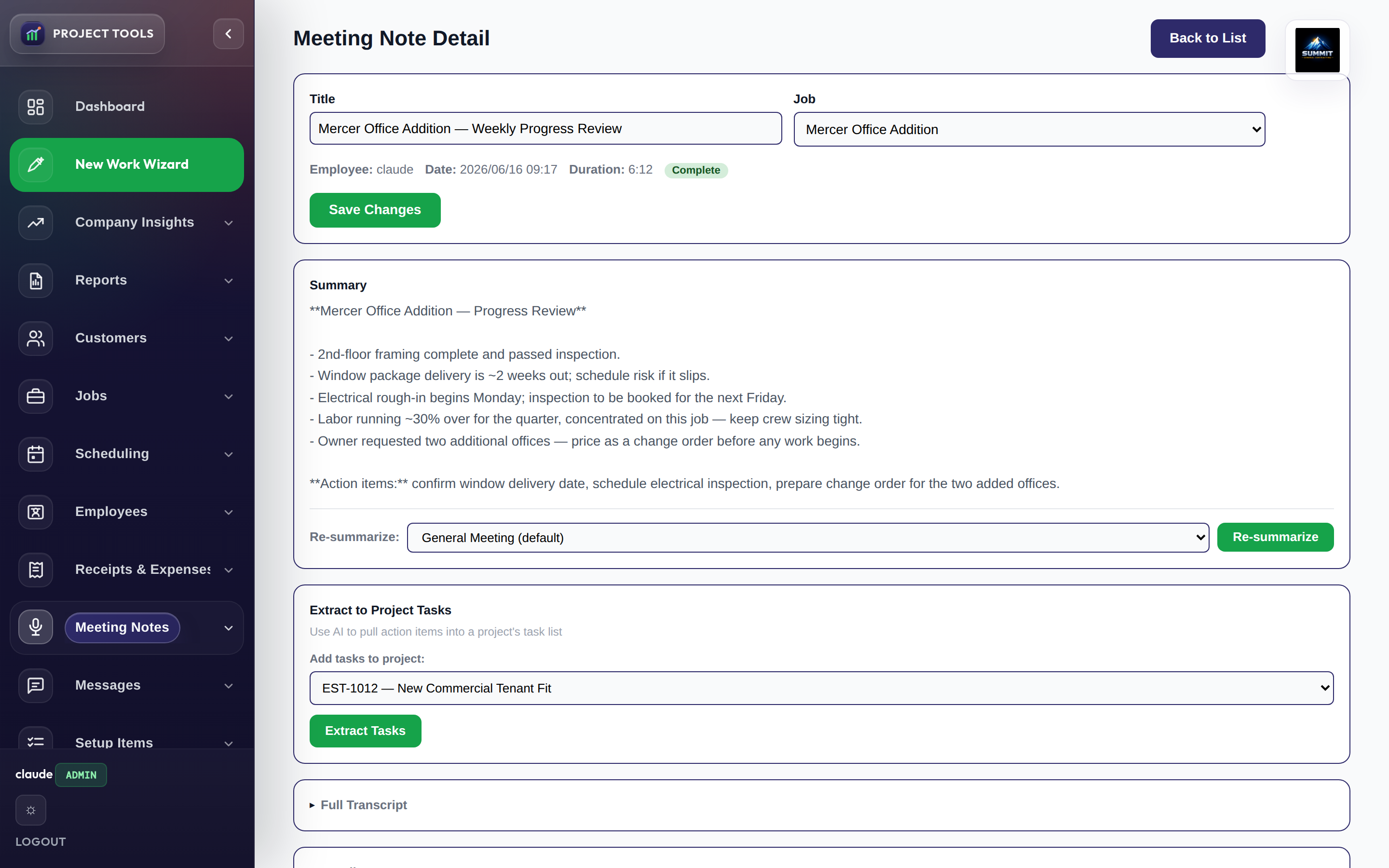
Task: Open the Re-summarize template dropdown
Action: click(807, 538)
